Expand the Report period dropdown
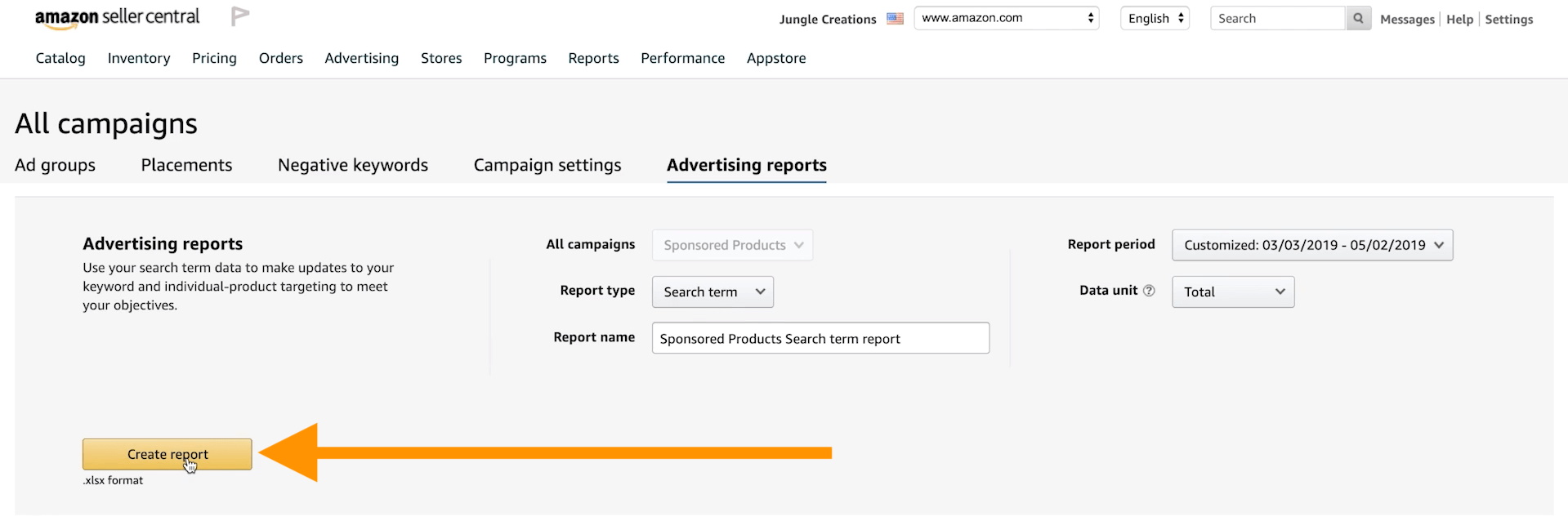Screen dimensions: 1568x521 click(1311, 245)
